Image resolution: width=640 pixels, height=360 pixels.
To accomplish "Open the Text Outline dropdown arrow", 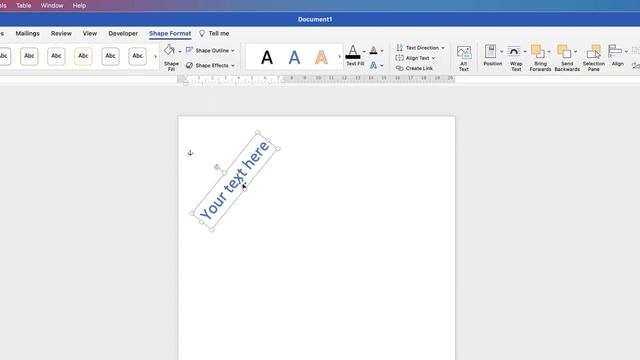I will [x=382, y=51].
